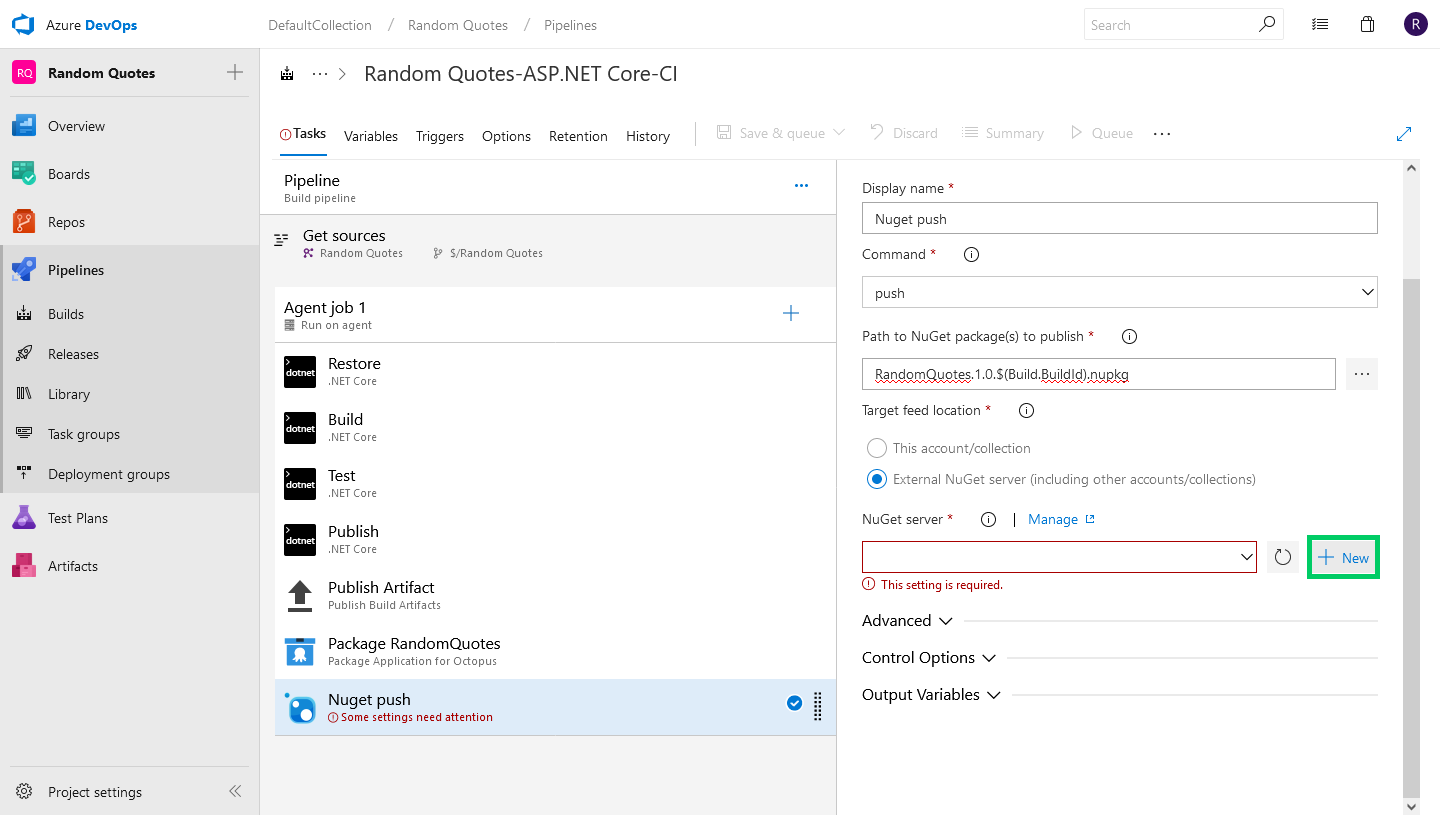Screen dimensions: 1440x815
Task: Add a task to Agent job 1
Action: click(x=791, y=314)
